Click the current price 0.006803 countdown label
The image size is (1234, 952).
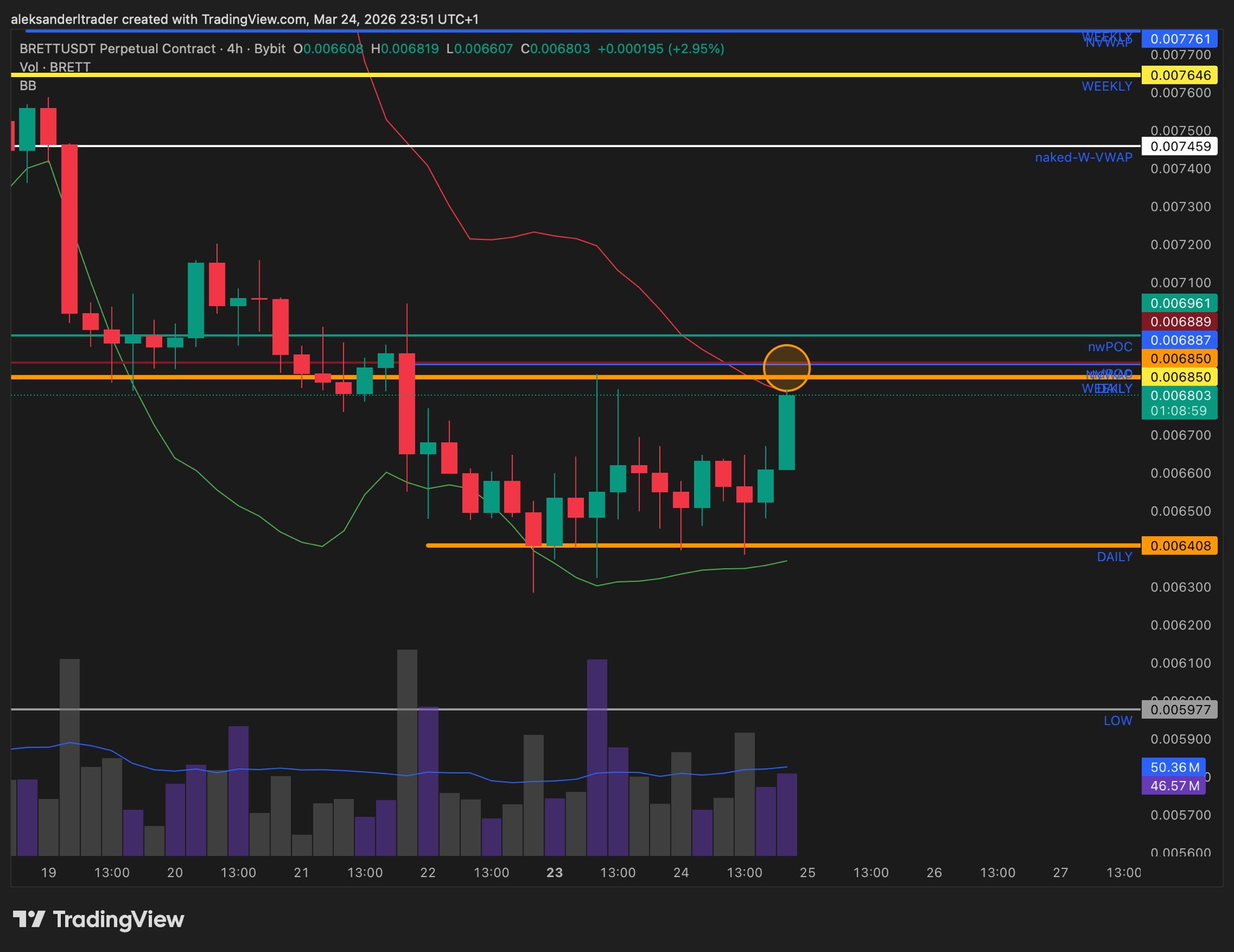pos(1179,402)
